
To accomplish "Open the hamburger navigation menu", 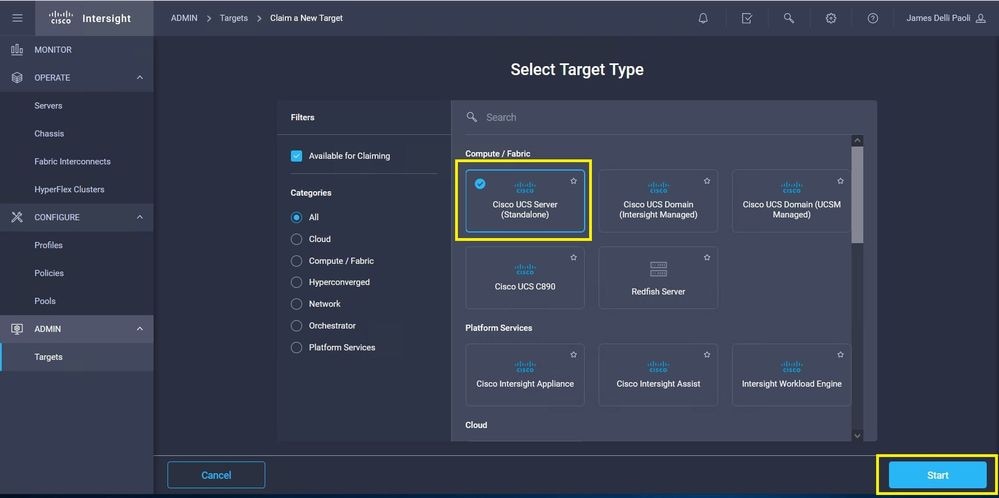I will click(17, 18).
